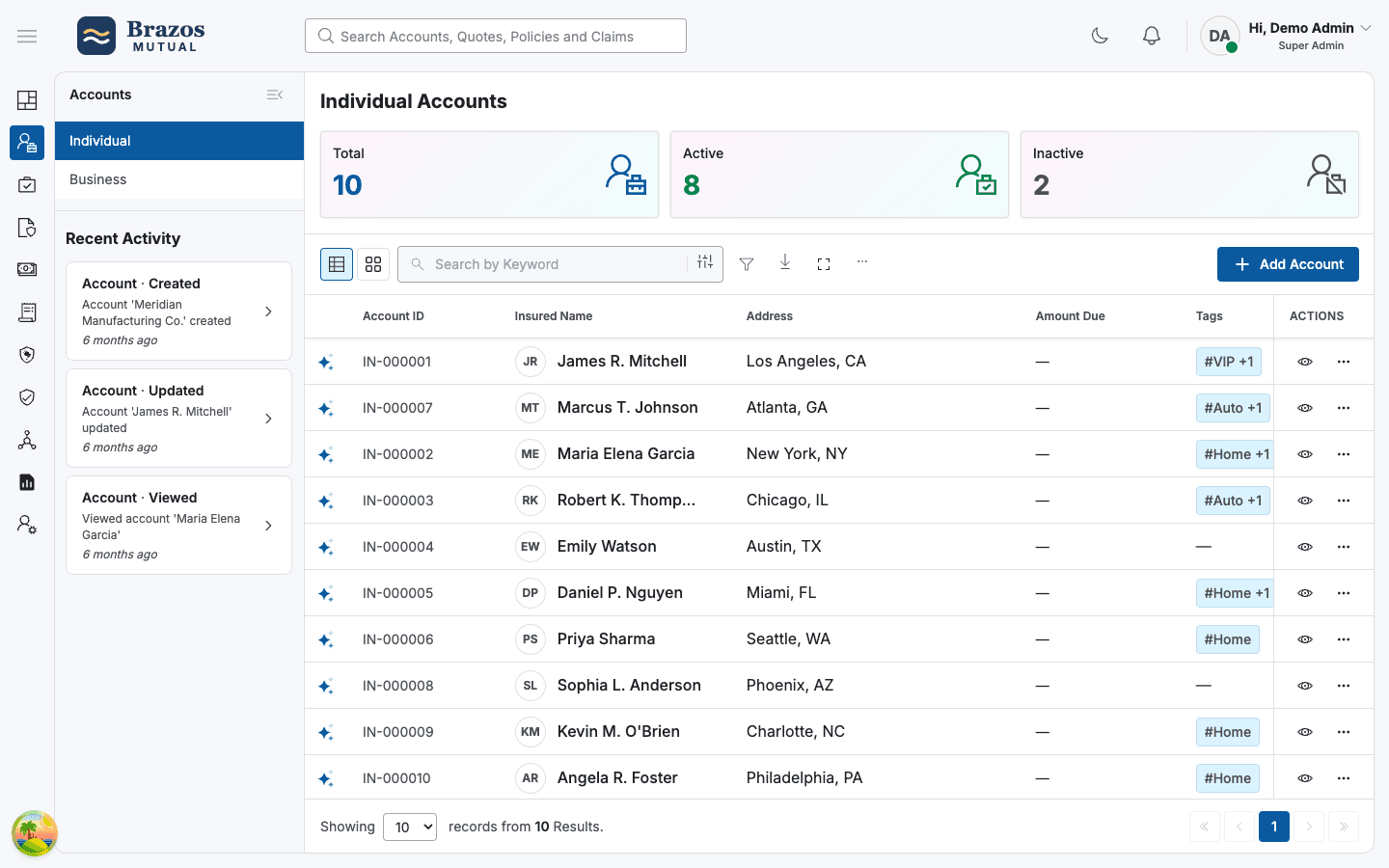This screenshot has height=868, width=1389.
Task: Expand 'Account · Updated' activity card
Action: [x=179, y=418]
